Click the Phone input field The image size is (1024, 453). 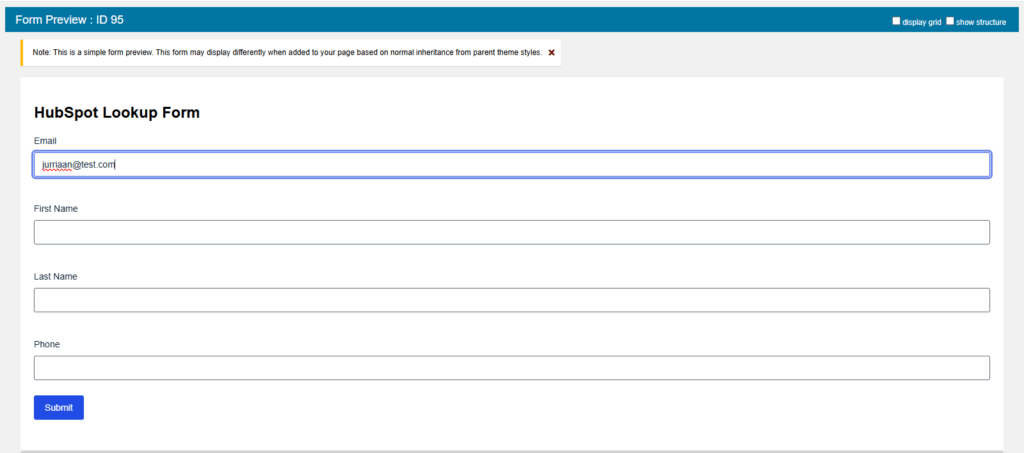click(x=512, y=367)
